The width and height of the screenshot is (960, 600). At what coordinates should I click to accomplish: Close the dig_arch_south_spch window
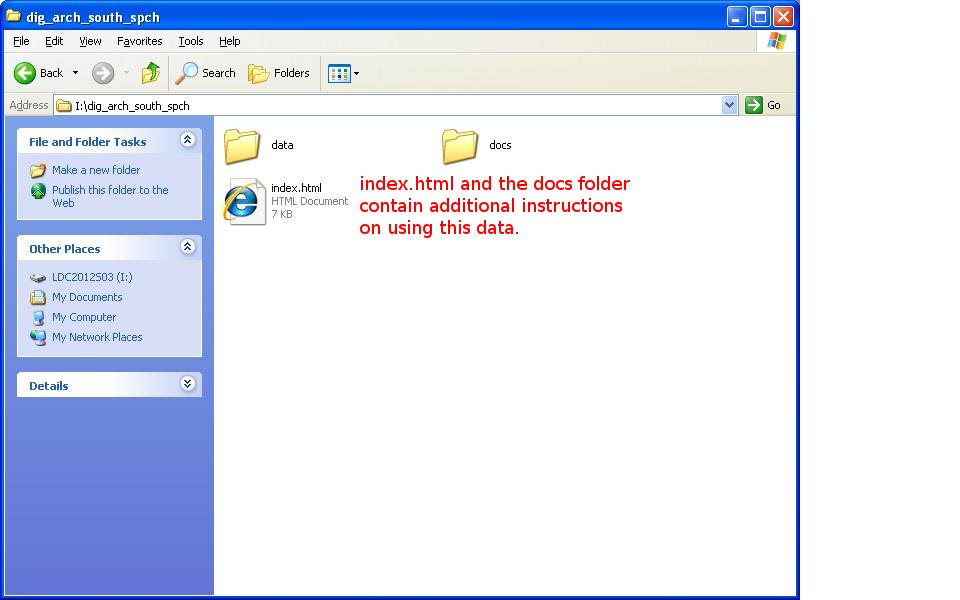[x=784, y=17]
